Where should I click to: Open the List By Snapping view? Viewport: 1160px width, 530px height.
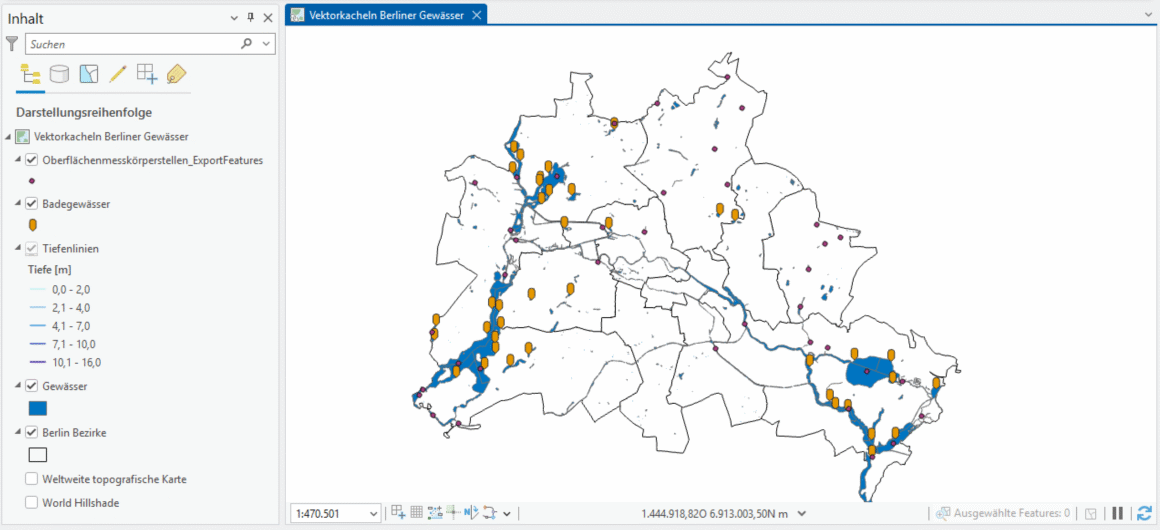(x=147, y=74)
